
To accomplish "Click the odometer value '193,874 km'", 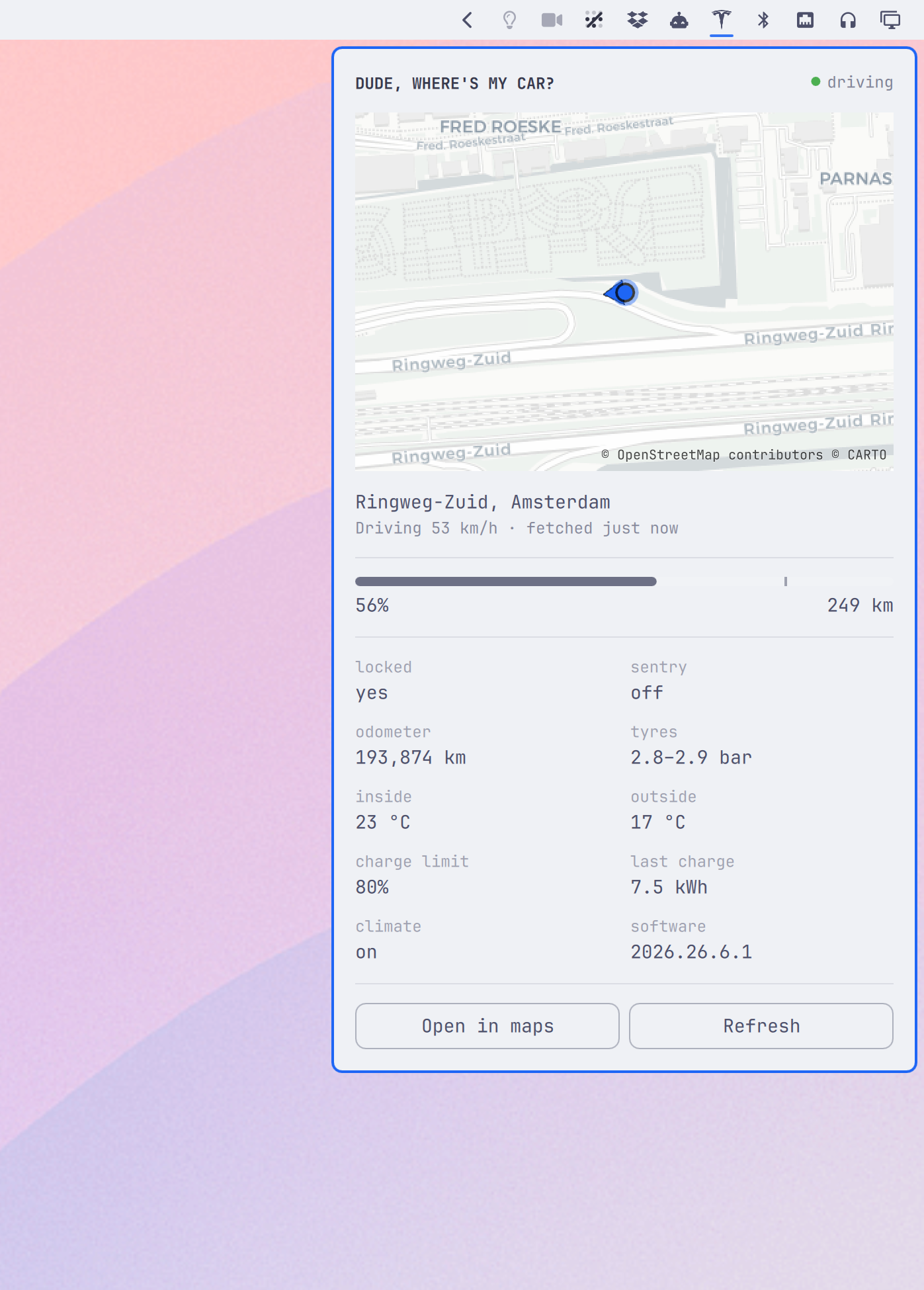I will pos(411,757).
